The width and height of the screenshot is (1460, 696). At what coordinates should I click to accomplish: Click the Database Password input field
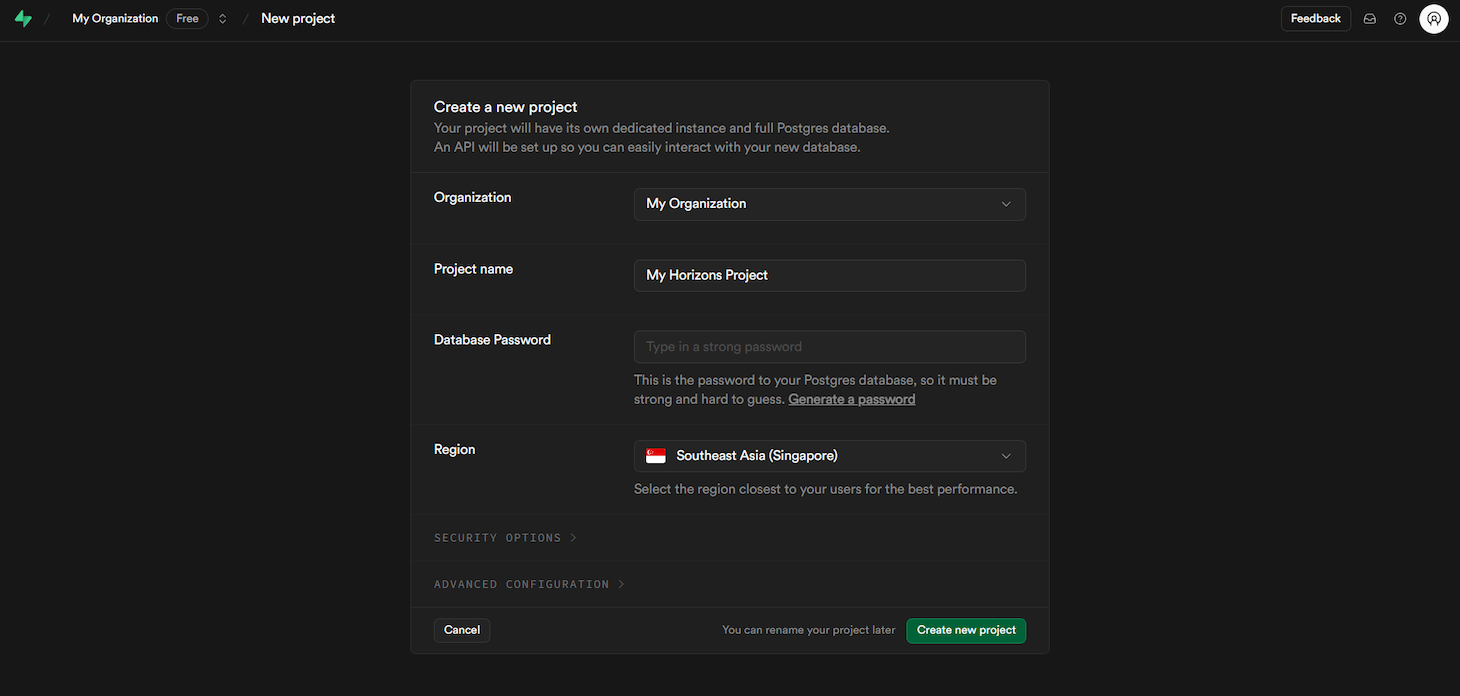tap(830, 346)
